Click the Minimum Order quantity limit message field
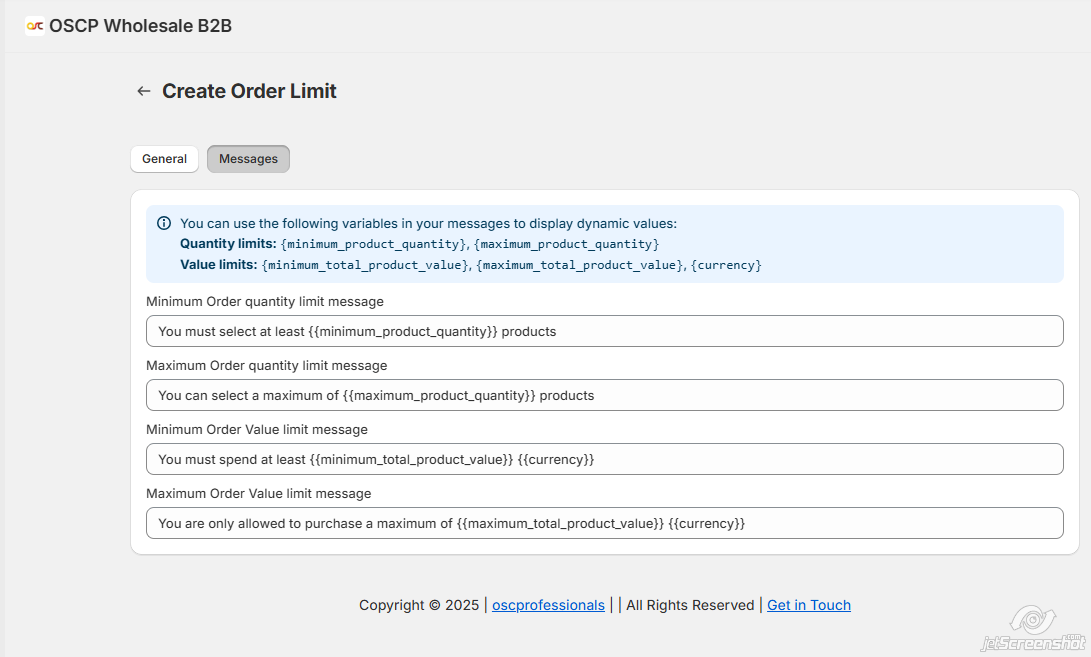This screenshot has width=1091, height=657. (605, 331)
